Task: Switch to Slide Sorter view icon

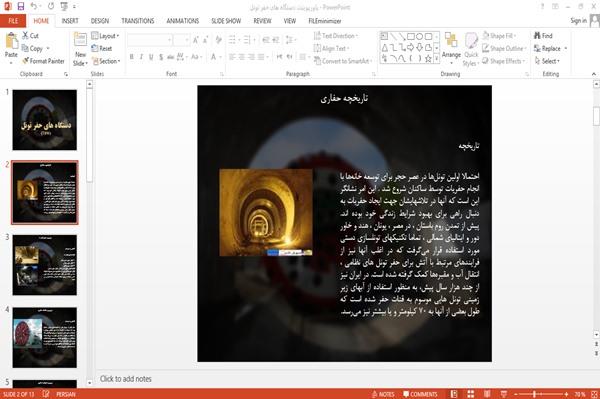Action: tap(471, 394)
